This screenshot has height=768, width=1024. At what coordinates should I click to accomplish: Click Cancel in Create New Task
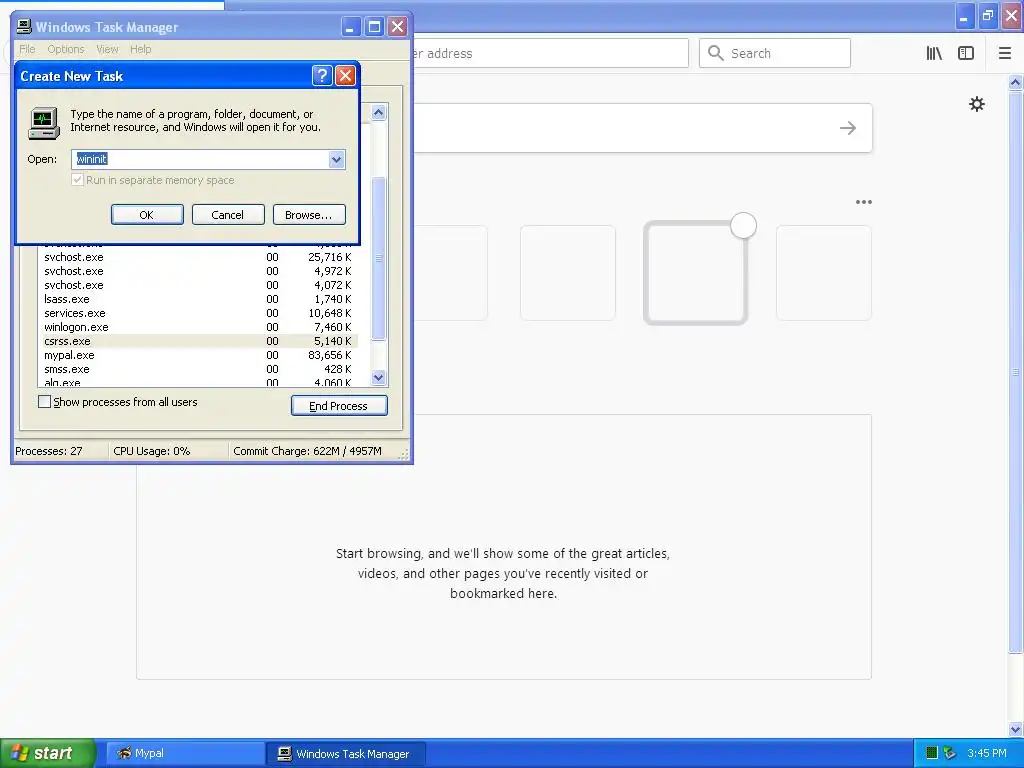click(228, 215)
